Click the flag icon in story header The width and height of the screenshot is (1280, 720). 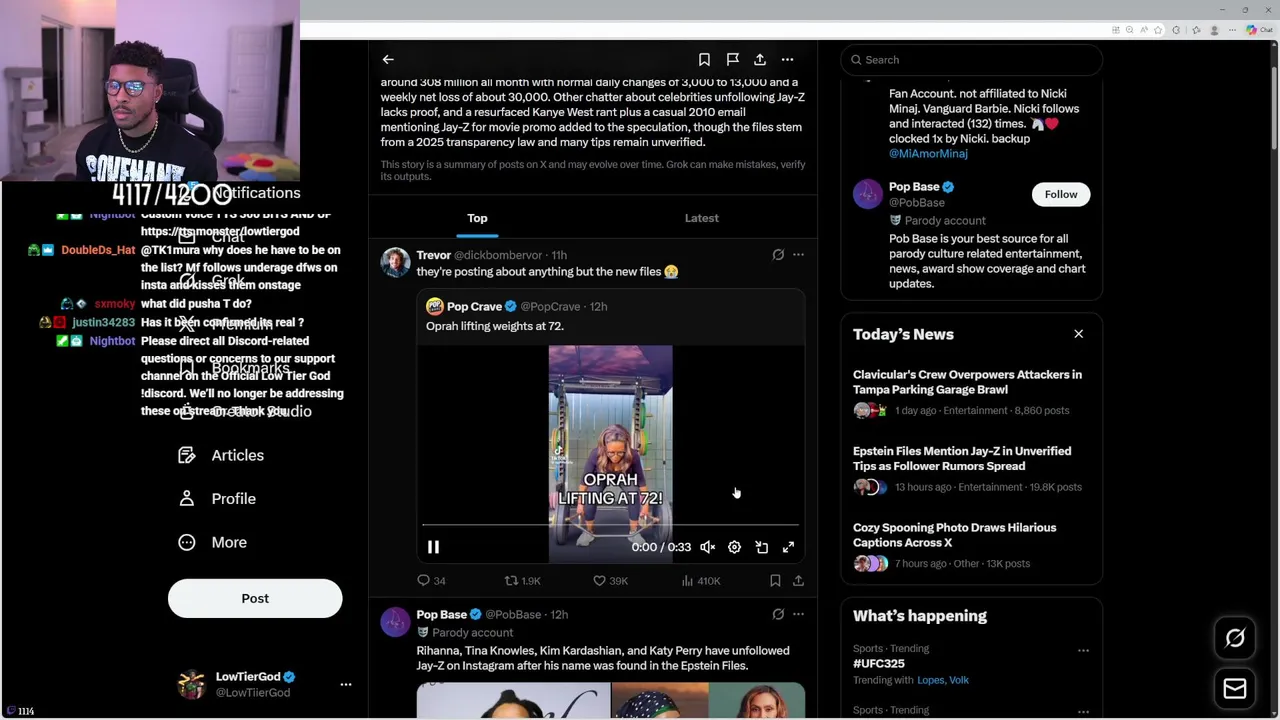click(732, 60)
